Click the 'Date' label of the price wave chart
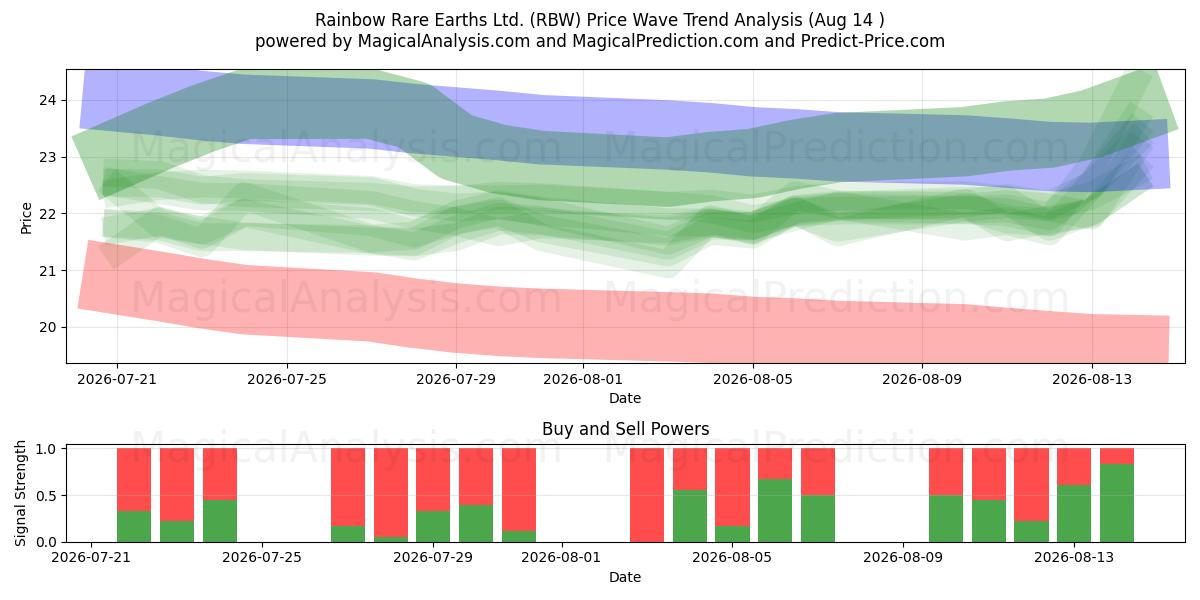The height and width of the screenshot is (600, 1200). coord(625,398)
